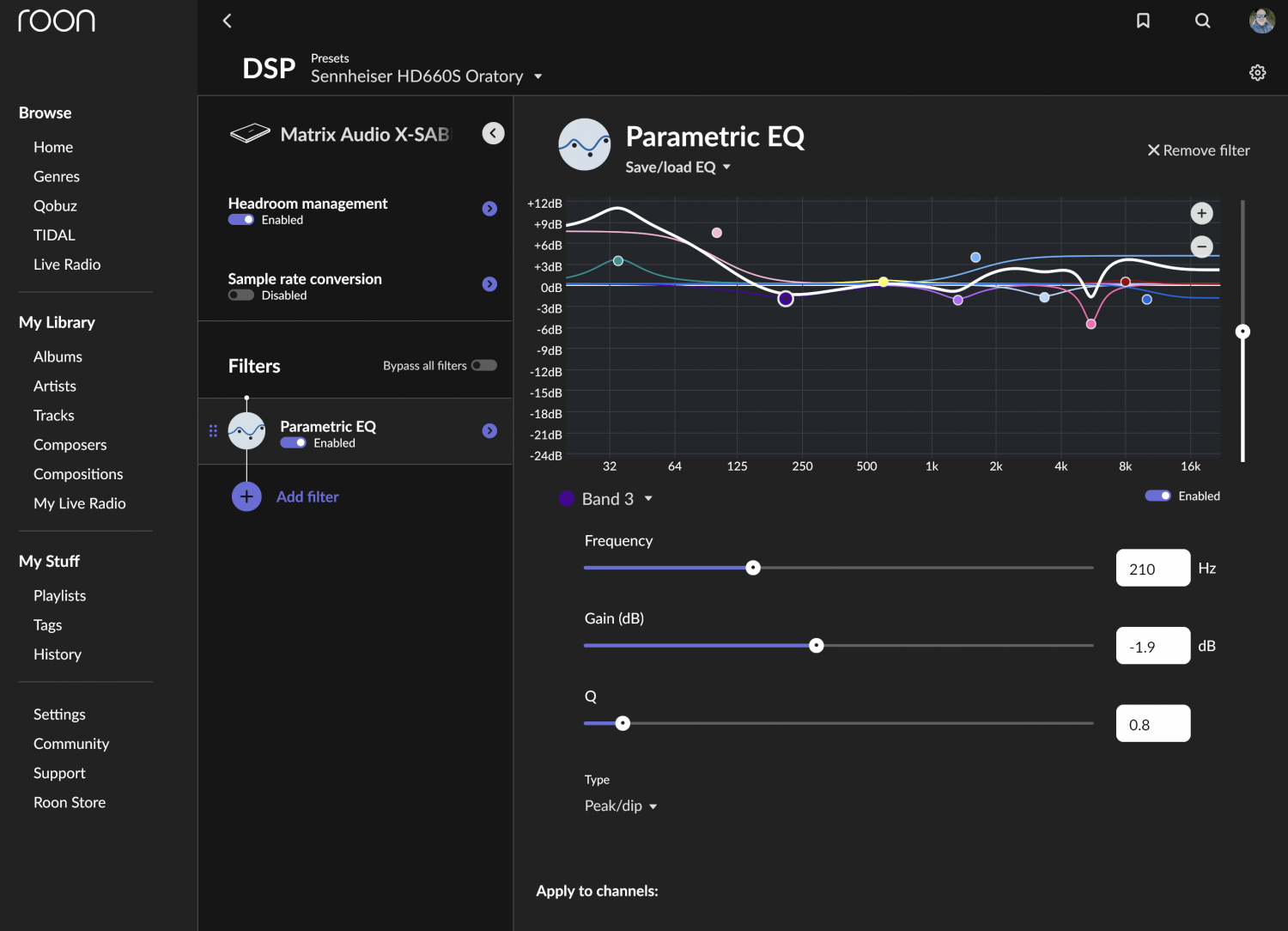Viewport: 1288px width, 931px height.
Task: Open Roon Store link
Action: (70, 802)
